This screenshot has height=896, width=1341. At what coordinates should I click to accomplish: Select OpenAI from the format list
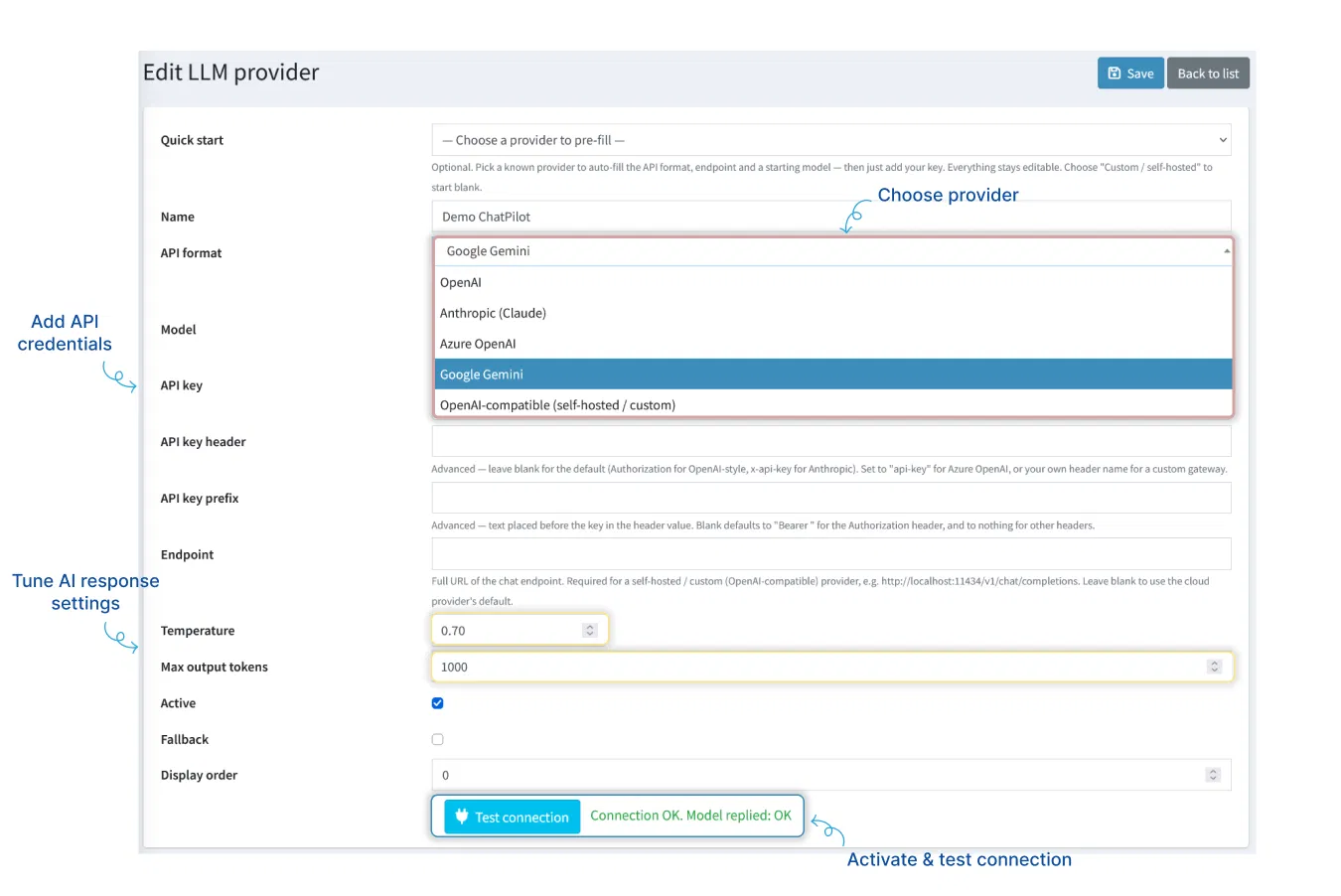click(833, 282)
